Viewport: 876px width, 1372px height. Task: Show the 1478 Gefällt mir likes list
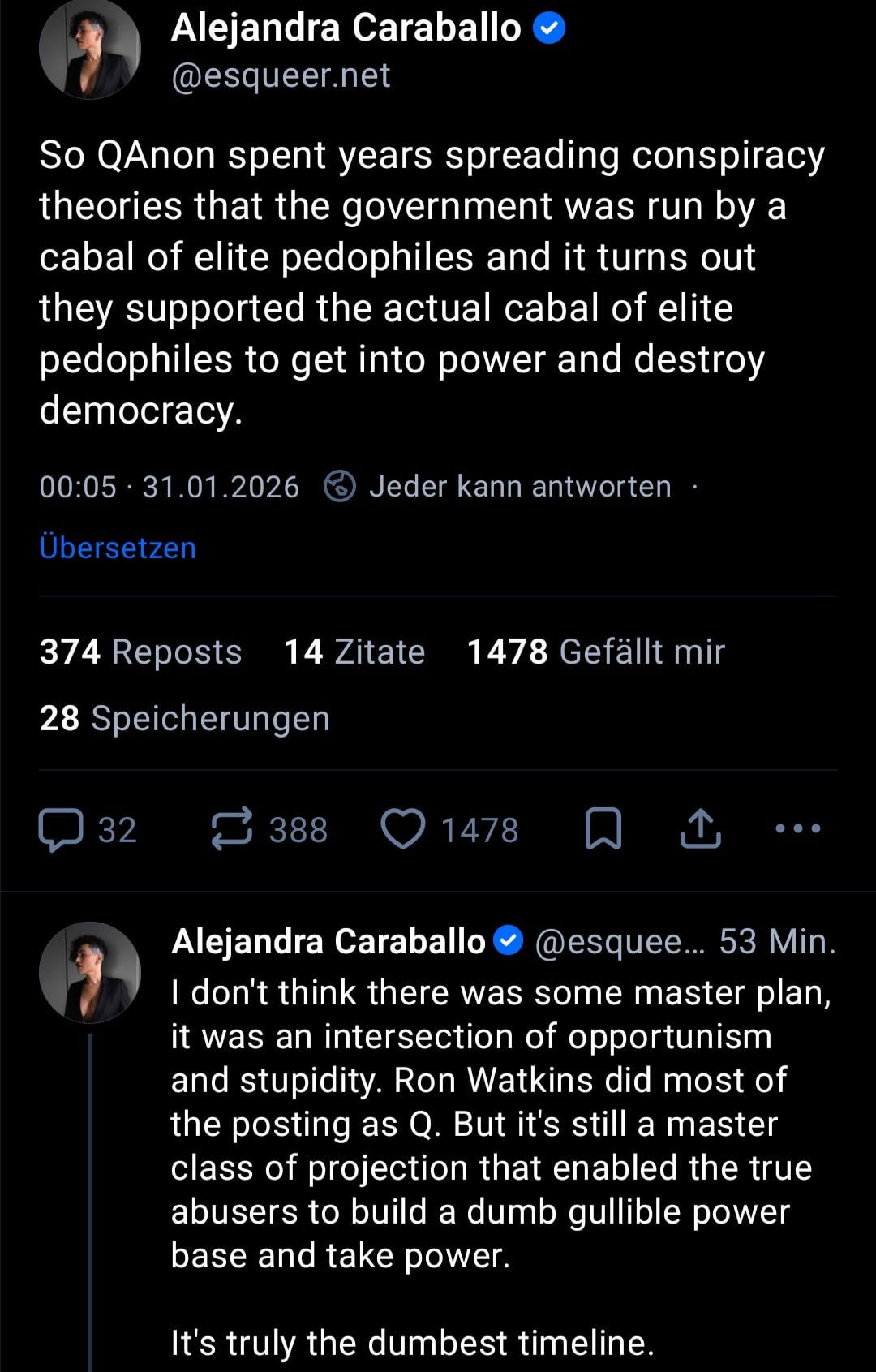tap(596, 652)
